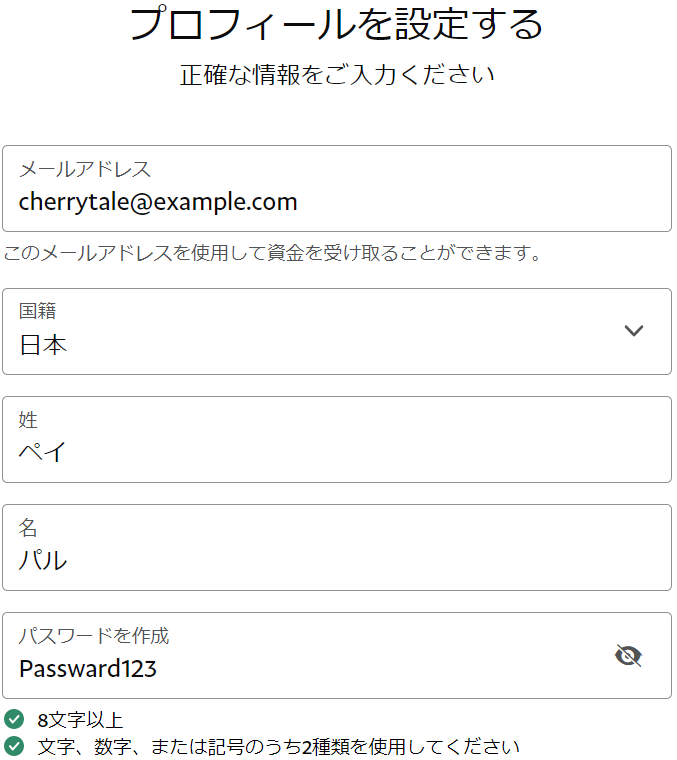677x760 pixels.
Task: Click the 8文字以上 requirement text
Action: (80, 720)
